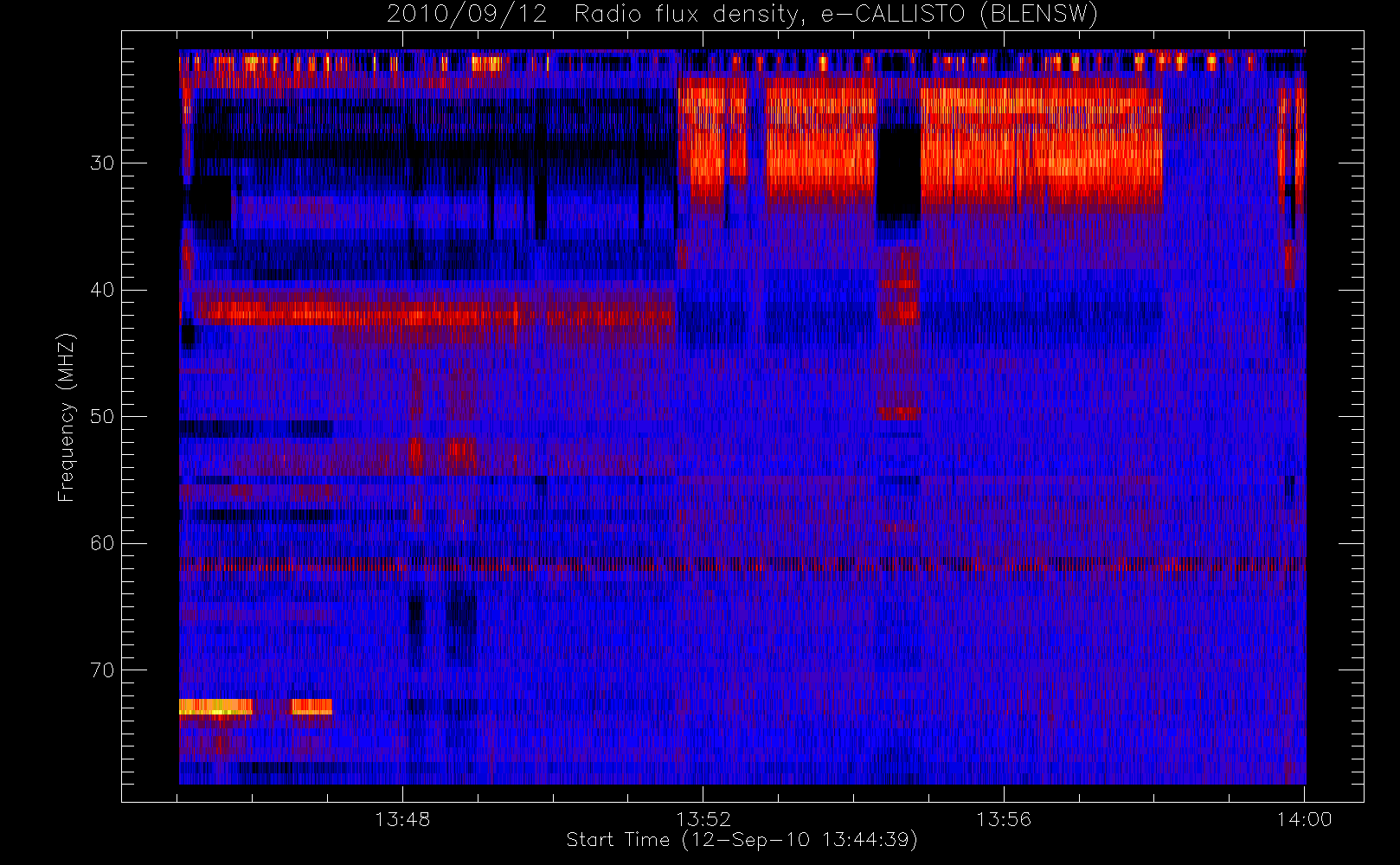This screenshot has width=1400, height=865.
Task: Click the 14:00 time tick label
Action: [x=1304, y=818]
